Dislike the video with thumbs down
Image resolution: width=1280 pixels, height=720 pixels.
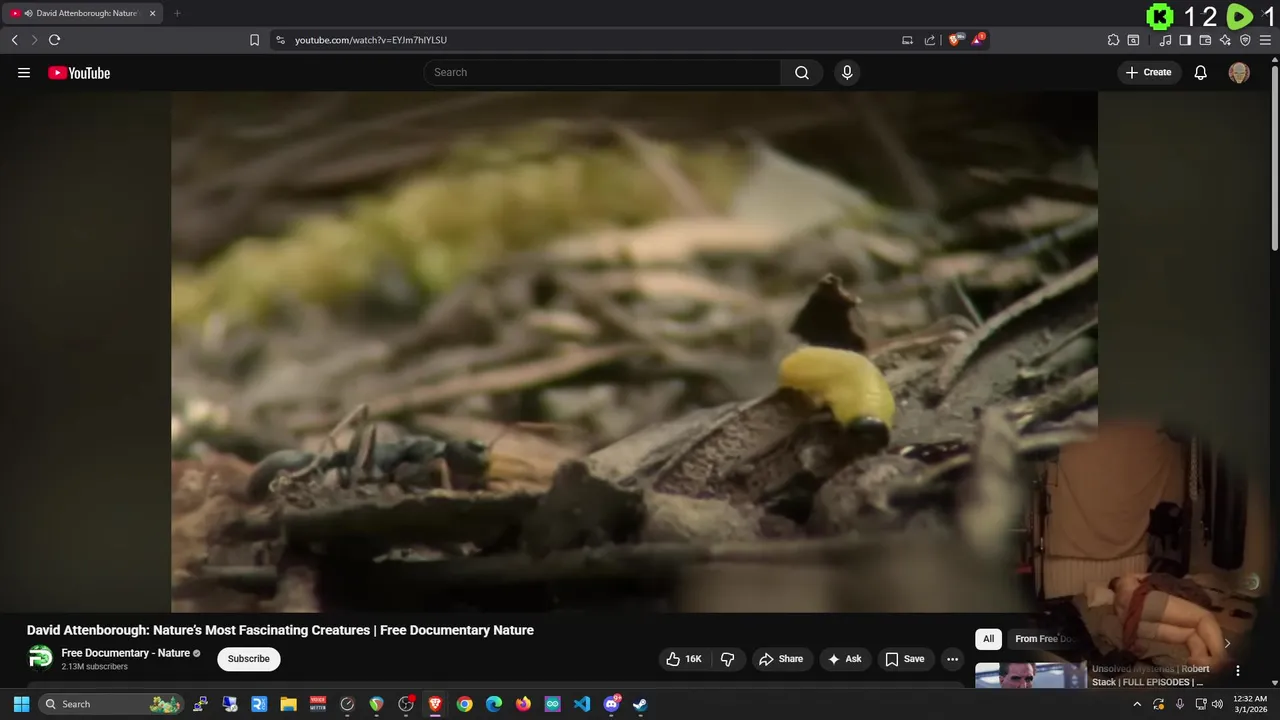728,659
